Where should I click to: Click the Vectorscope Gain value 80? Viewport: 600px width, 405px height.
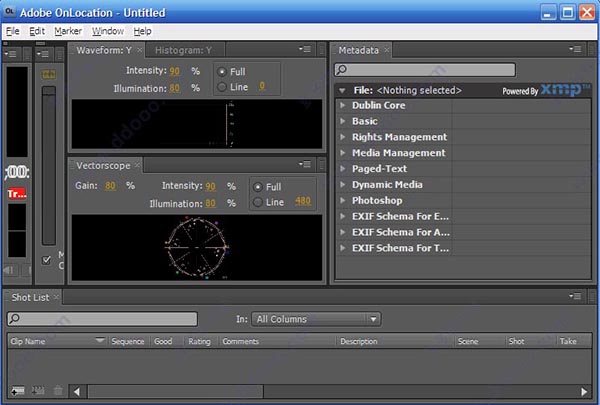tap(110, 186)
